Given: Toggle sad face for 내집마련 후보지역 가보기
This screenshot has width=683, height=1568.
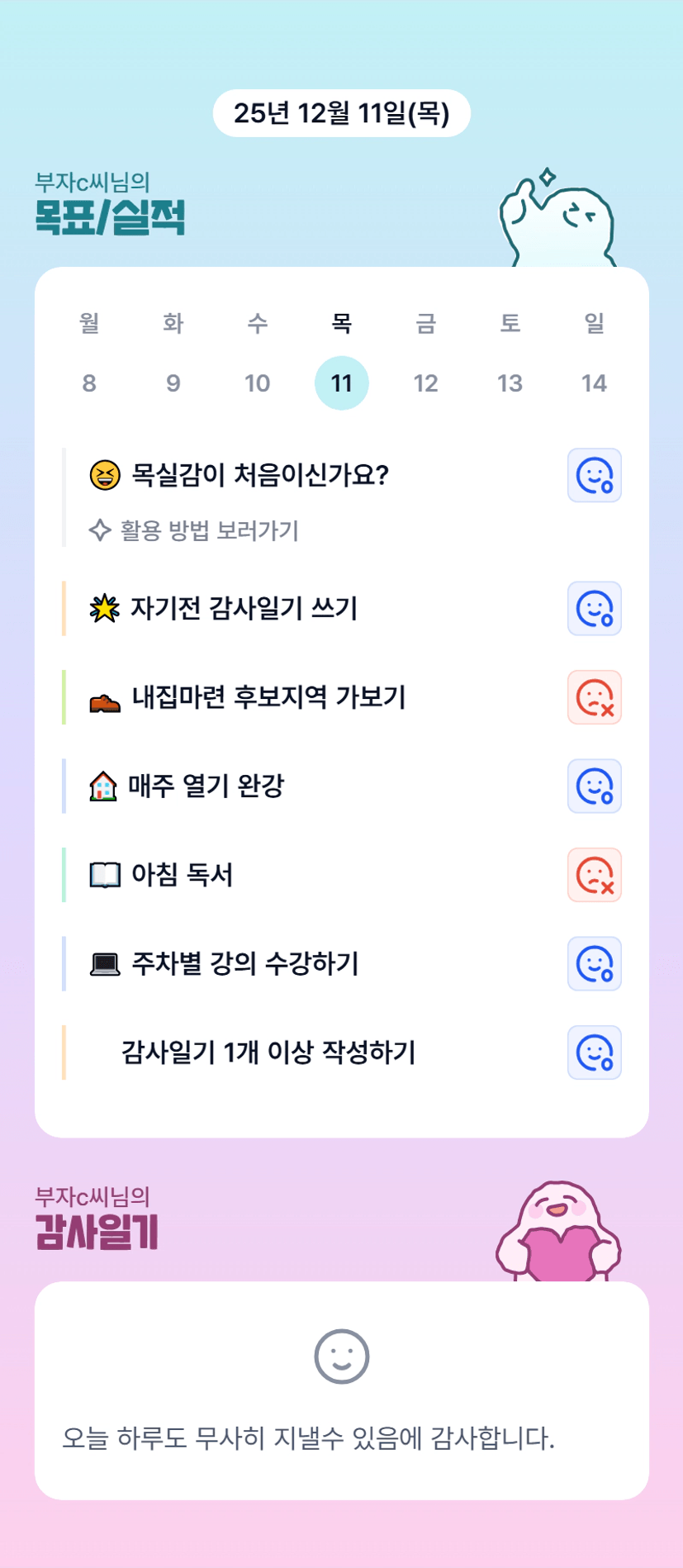Looking at the screenshot, I should pyautogui.click(x=594, y=697).
